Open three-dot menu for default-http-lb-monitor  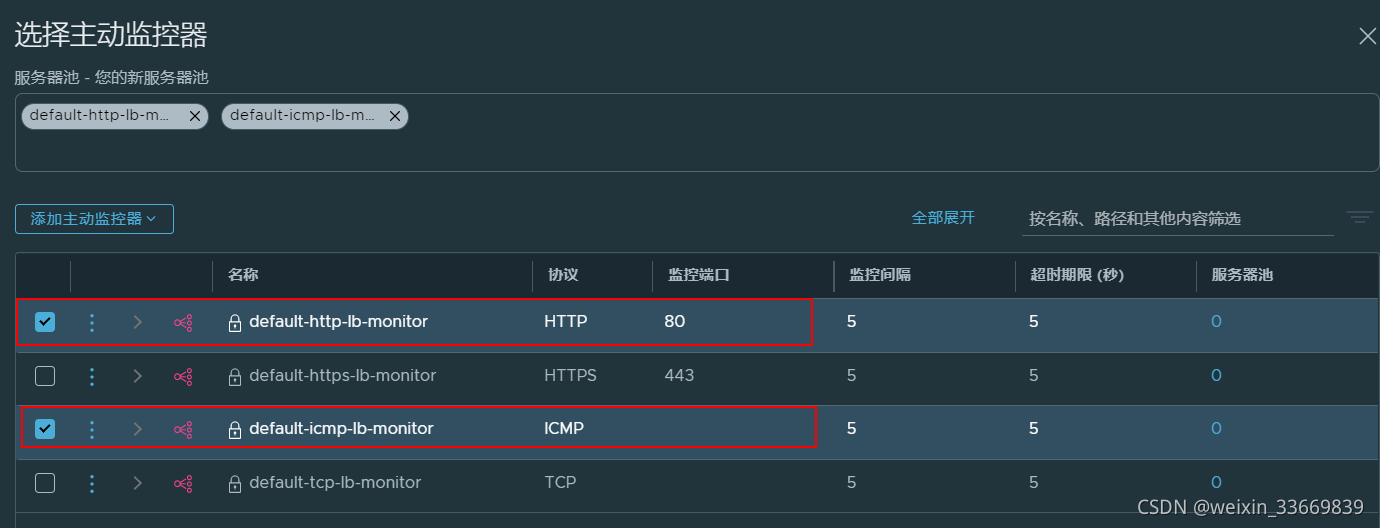(x=92, y=322)
